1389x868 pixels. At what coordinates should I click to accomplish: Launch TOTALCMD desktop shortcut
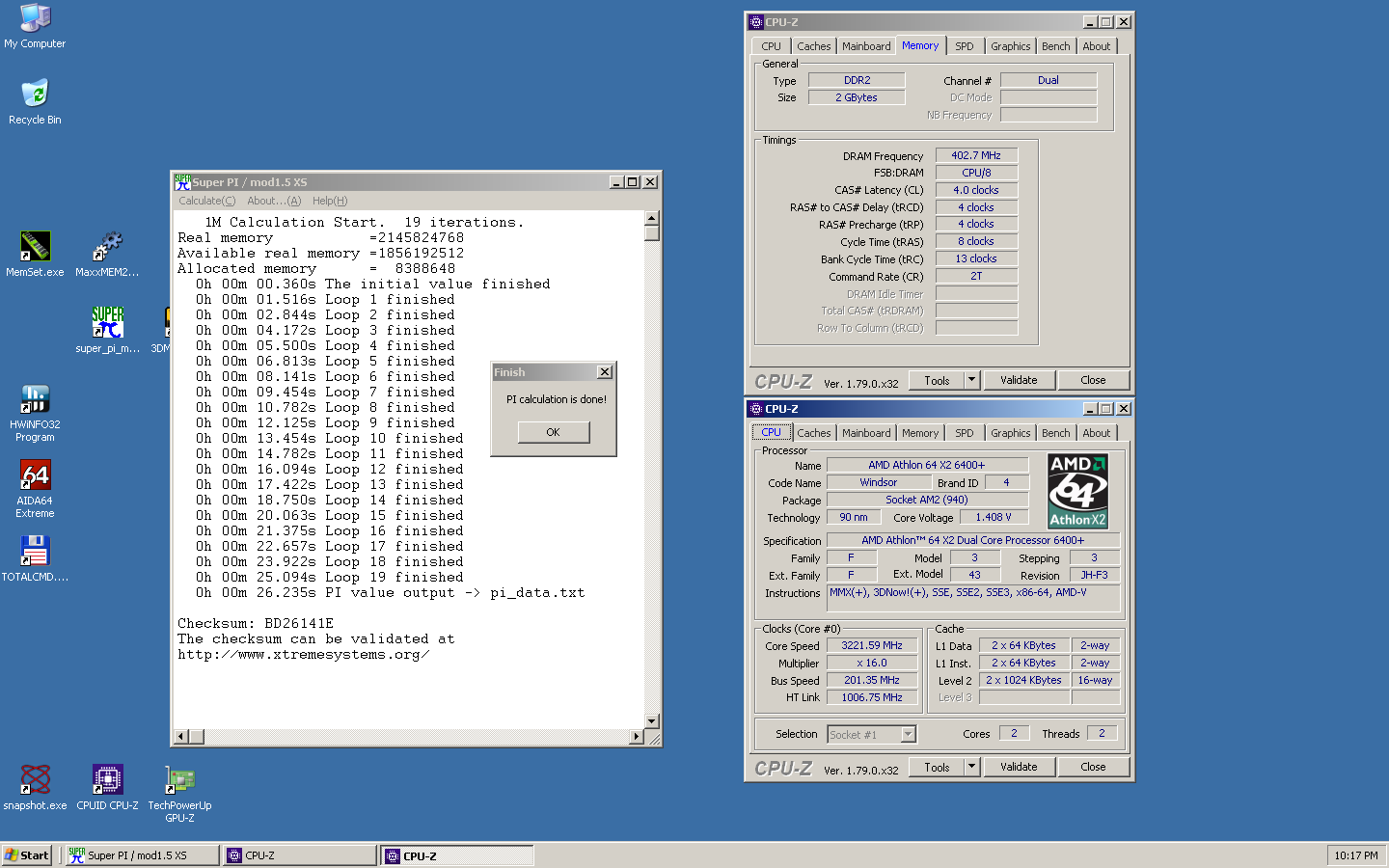click(35, 559)
